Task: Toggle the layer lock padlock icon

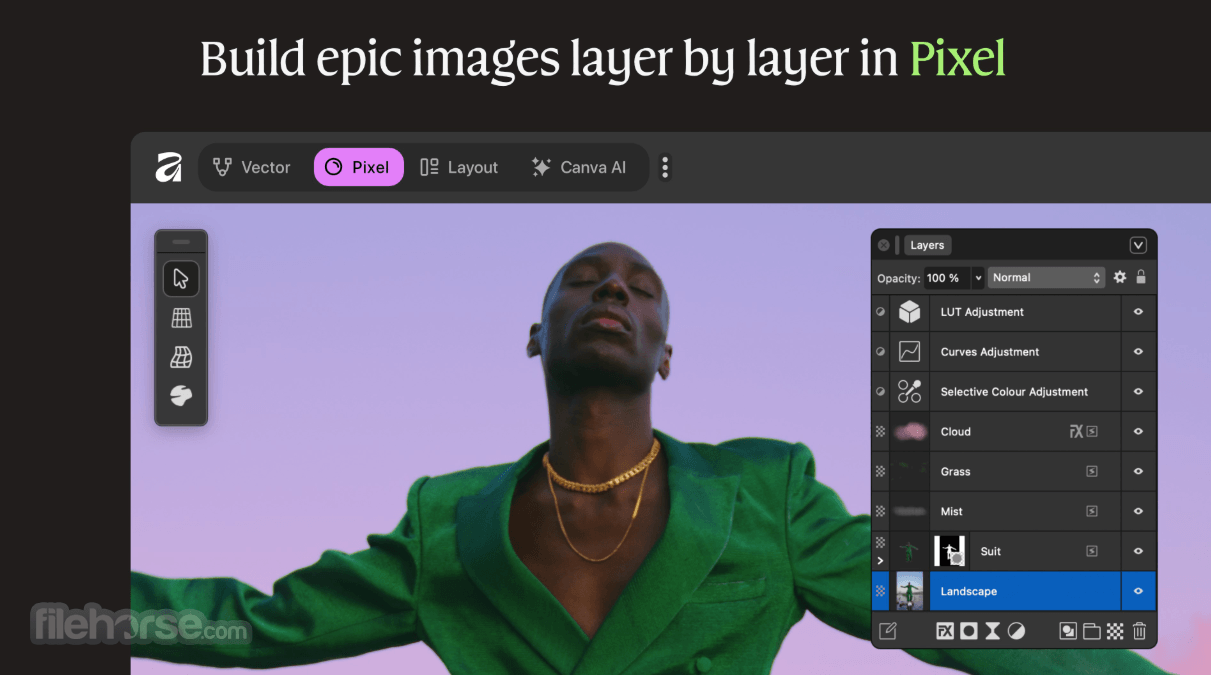Action: [x=1141, y=277]
